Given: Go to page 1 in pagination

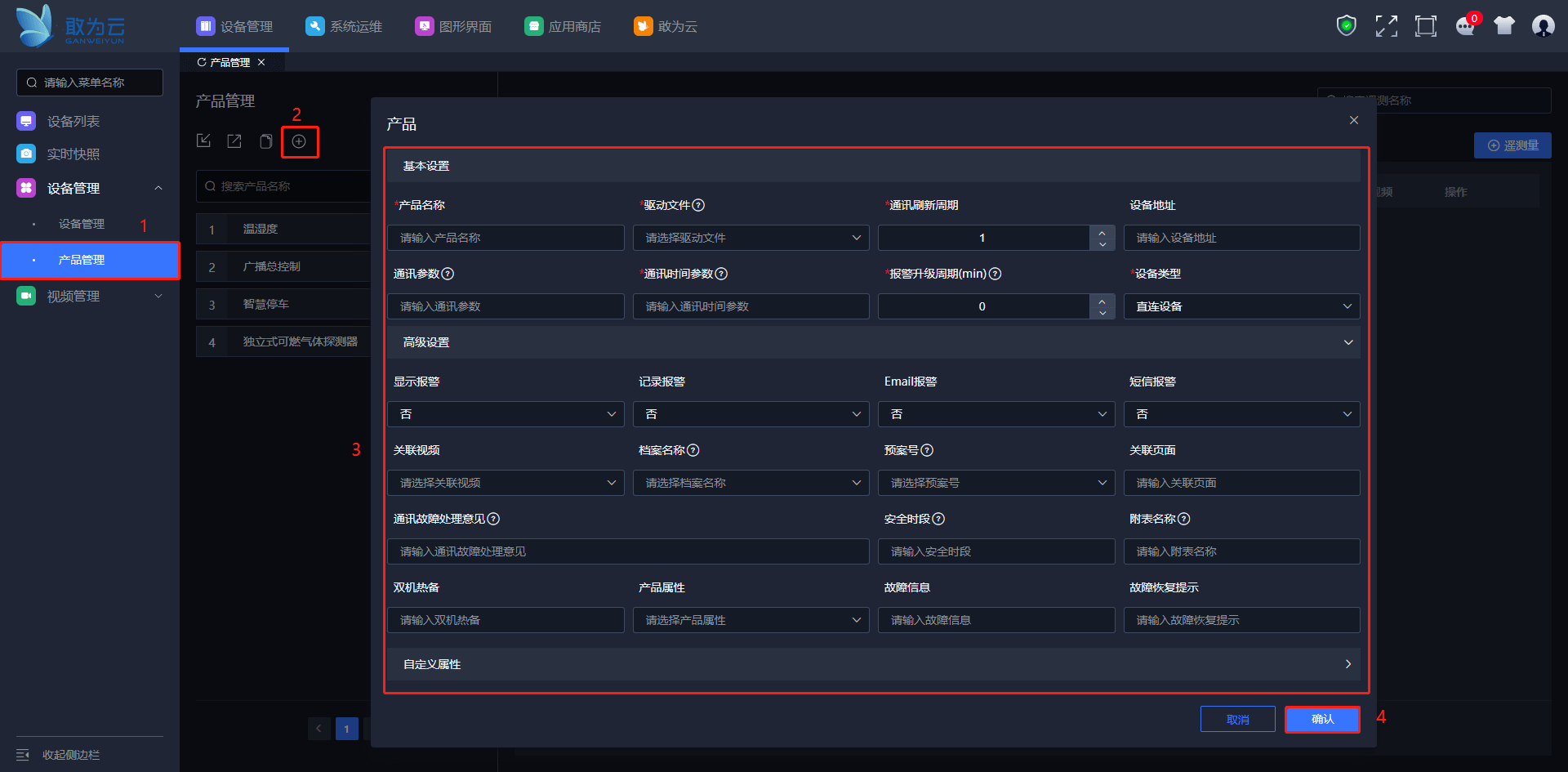Looking at the screenshot, I should [x=346, y=729].
